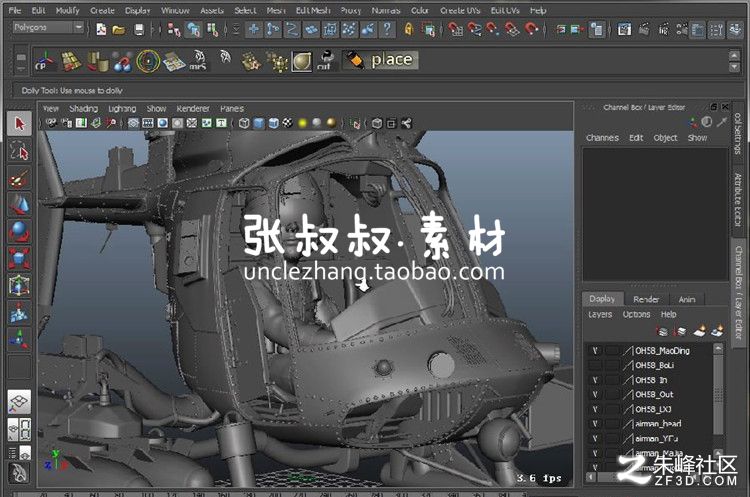Image resolution: width=750 pixels, height=497 pixels.
Task: Open the Attribute Editor vertical tab
Action: [738, 199]
